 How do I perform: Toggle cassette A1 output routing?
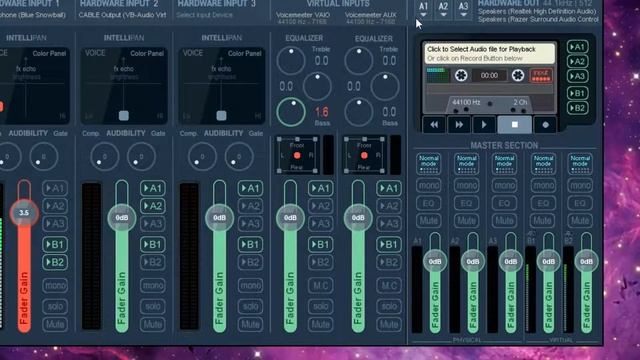click(577, 47)
